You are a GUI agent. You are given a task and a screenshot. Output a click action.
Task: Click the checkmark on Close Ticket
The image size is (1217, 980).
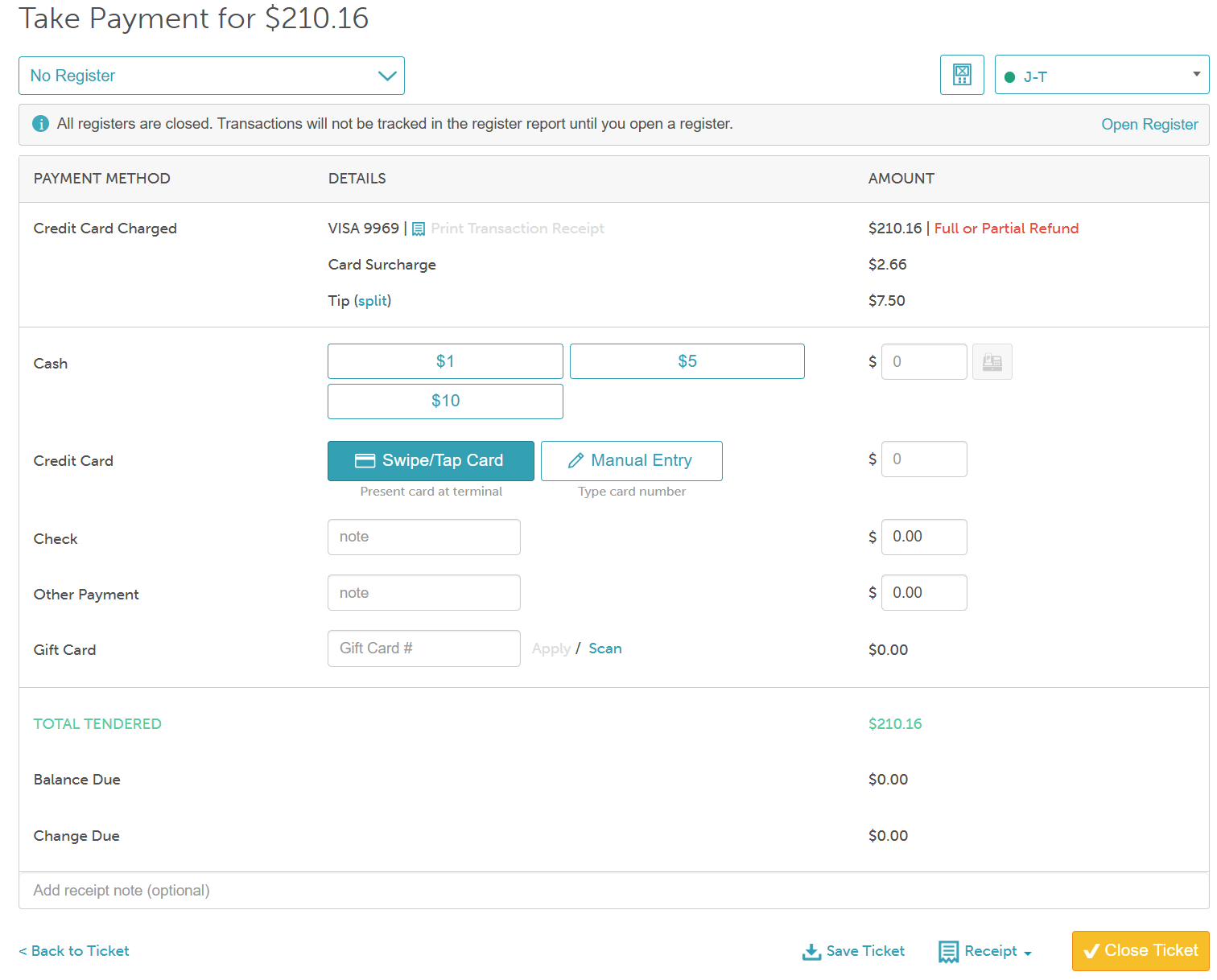(x=1091, y=951)
